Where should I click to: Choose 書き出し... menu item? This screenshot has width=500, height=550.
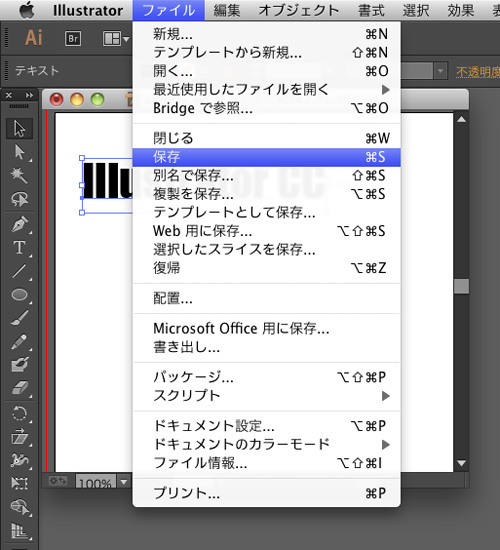point(266,347)
